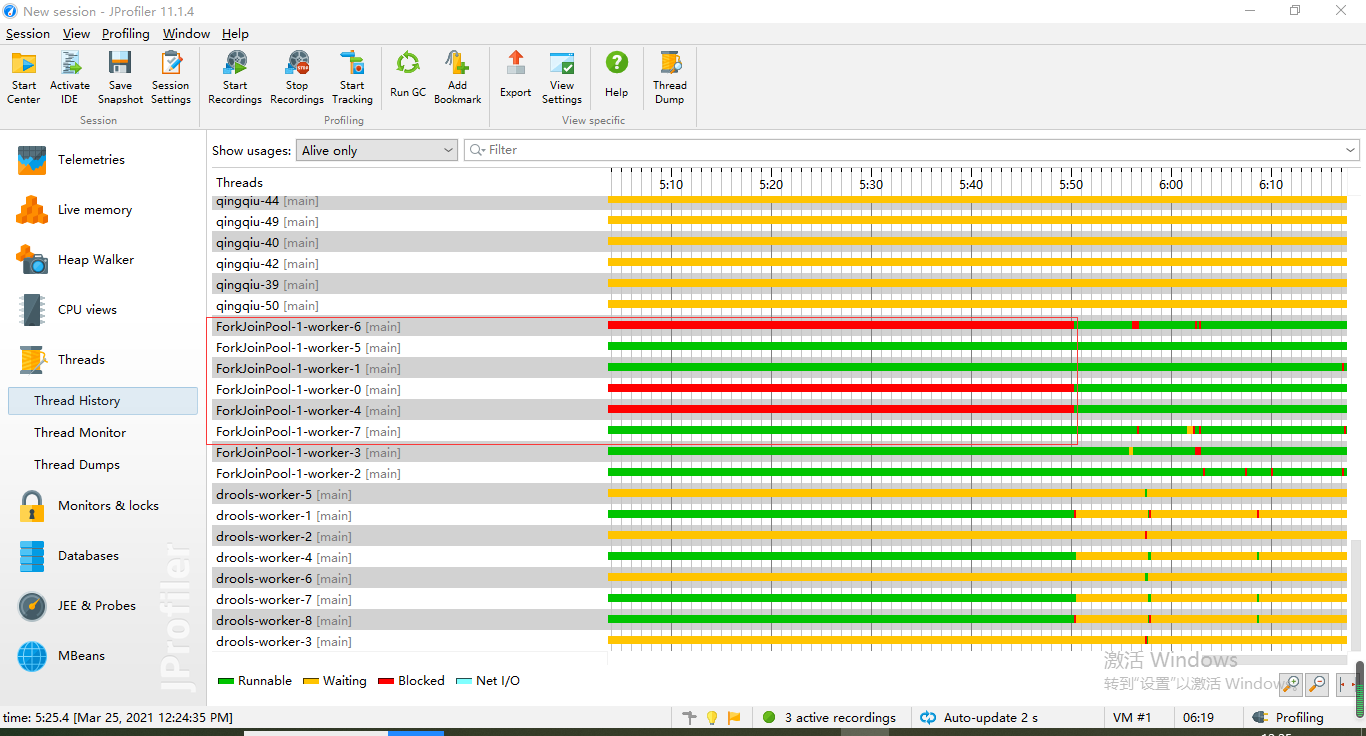Click the 5:50 mark on the time ruler
Screen dimensions: 1366x736
coord(1071,185)
